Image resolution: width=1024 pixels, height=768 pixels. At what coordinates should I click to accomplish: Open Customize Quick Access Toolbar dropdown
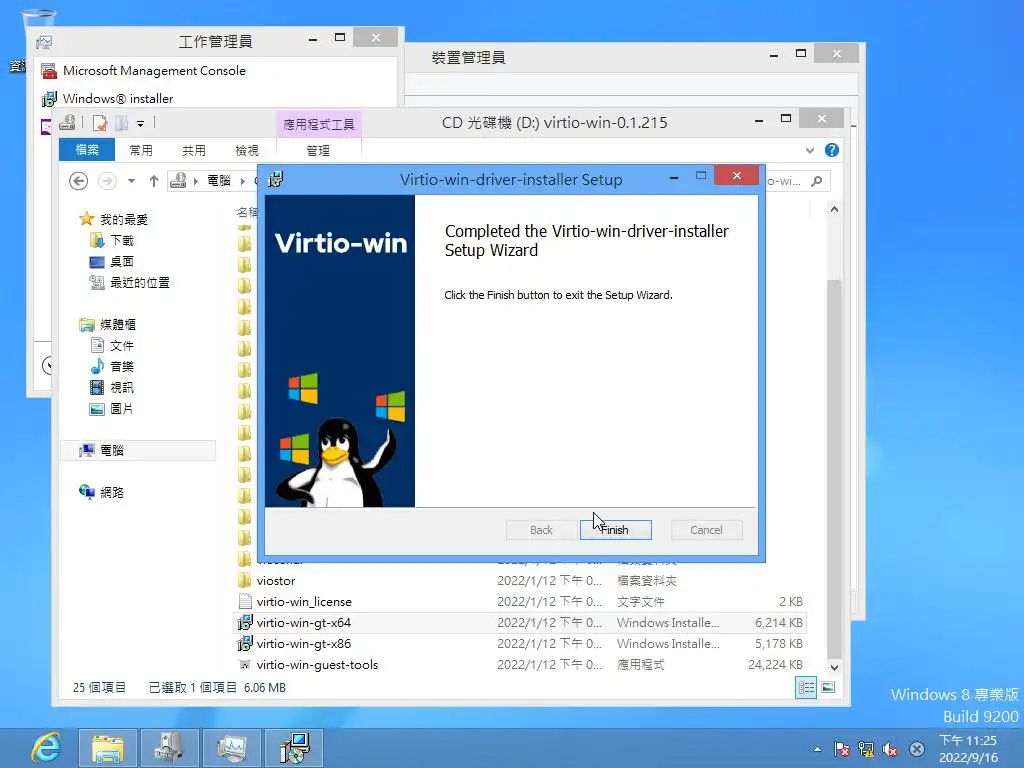point(140,123)
